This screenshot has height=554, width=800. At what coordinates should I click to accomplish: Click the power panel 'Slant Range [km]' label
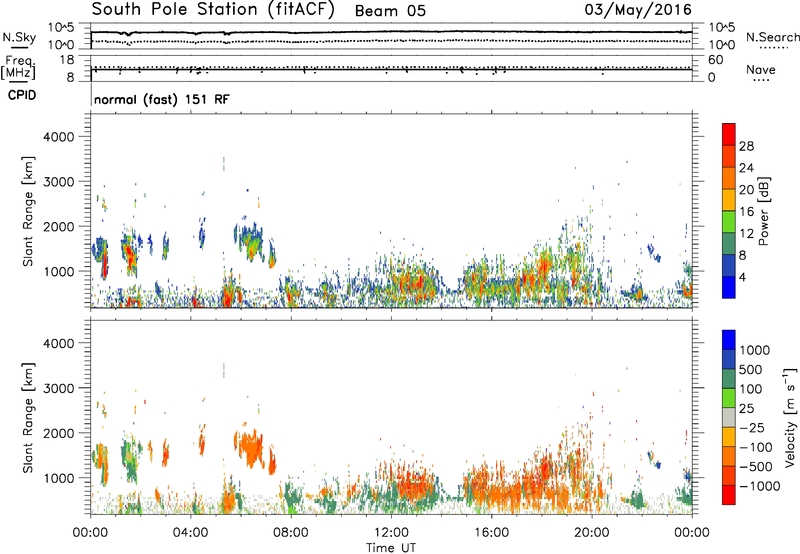coord(28,211)
